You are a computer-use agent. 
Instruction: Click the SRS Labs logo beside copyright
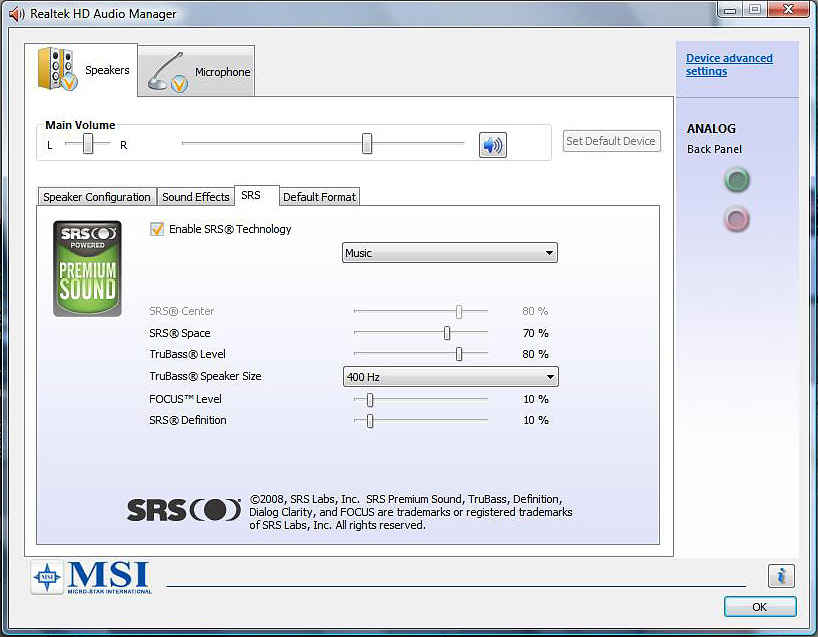click(184, 510)
